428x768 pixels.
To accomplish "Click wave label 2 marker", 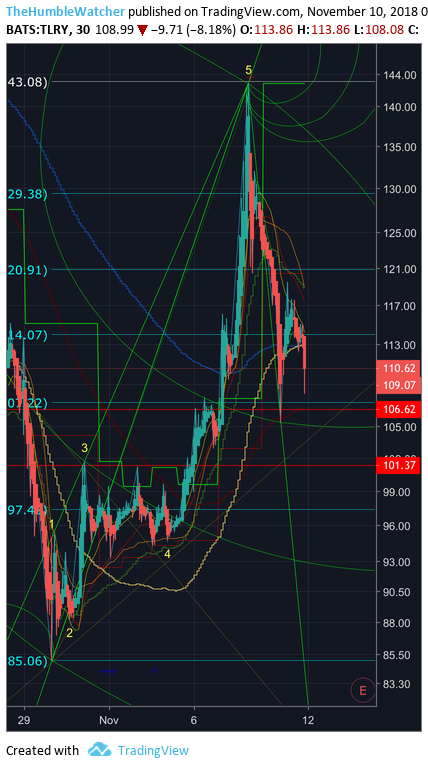I will click(69, 633).
